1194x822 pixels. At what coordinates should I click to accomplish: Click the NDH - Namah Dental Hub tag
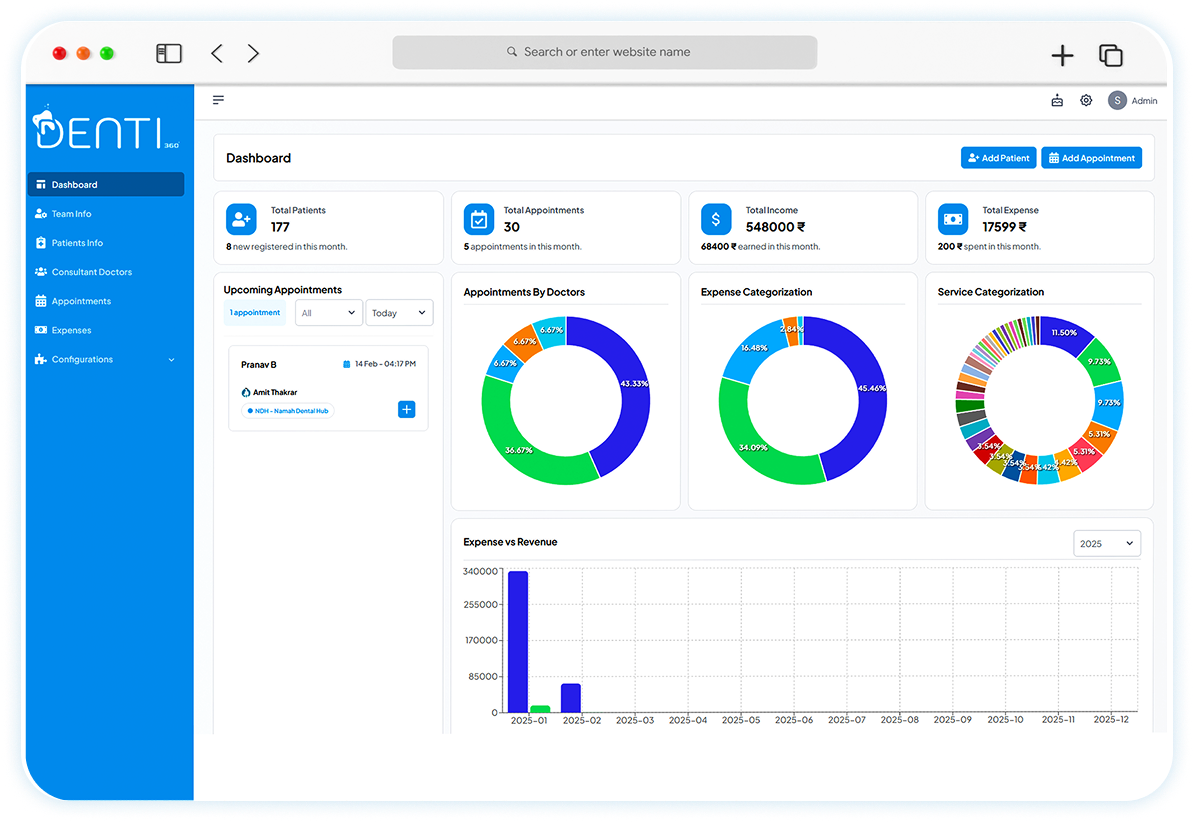click(x=288, y=411)
